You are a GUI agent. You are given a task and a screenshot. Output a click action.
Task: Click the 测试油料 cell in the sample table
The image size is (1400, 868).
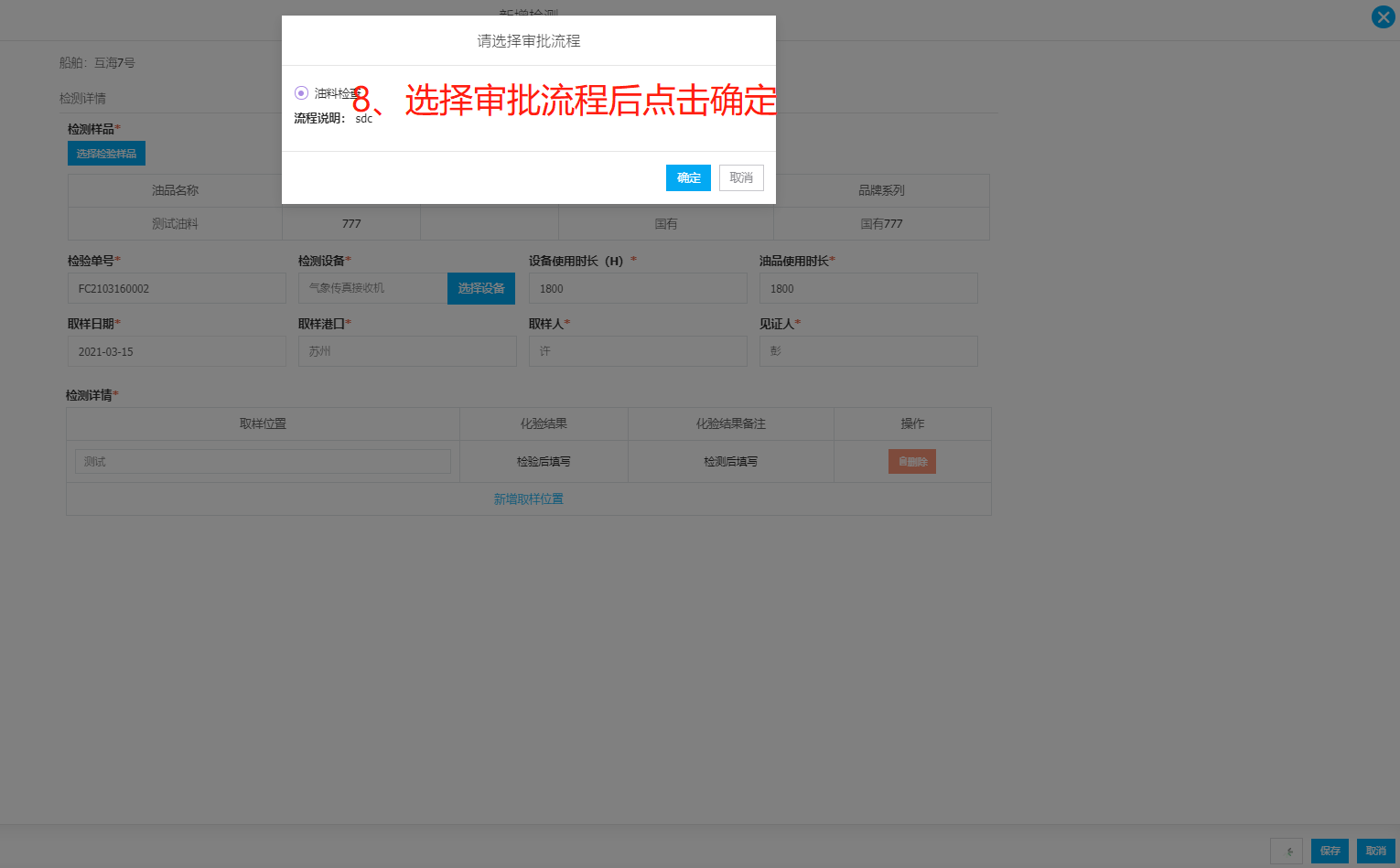coord(175,224)
